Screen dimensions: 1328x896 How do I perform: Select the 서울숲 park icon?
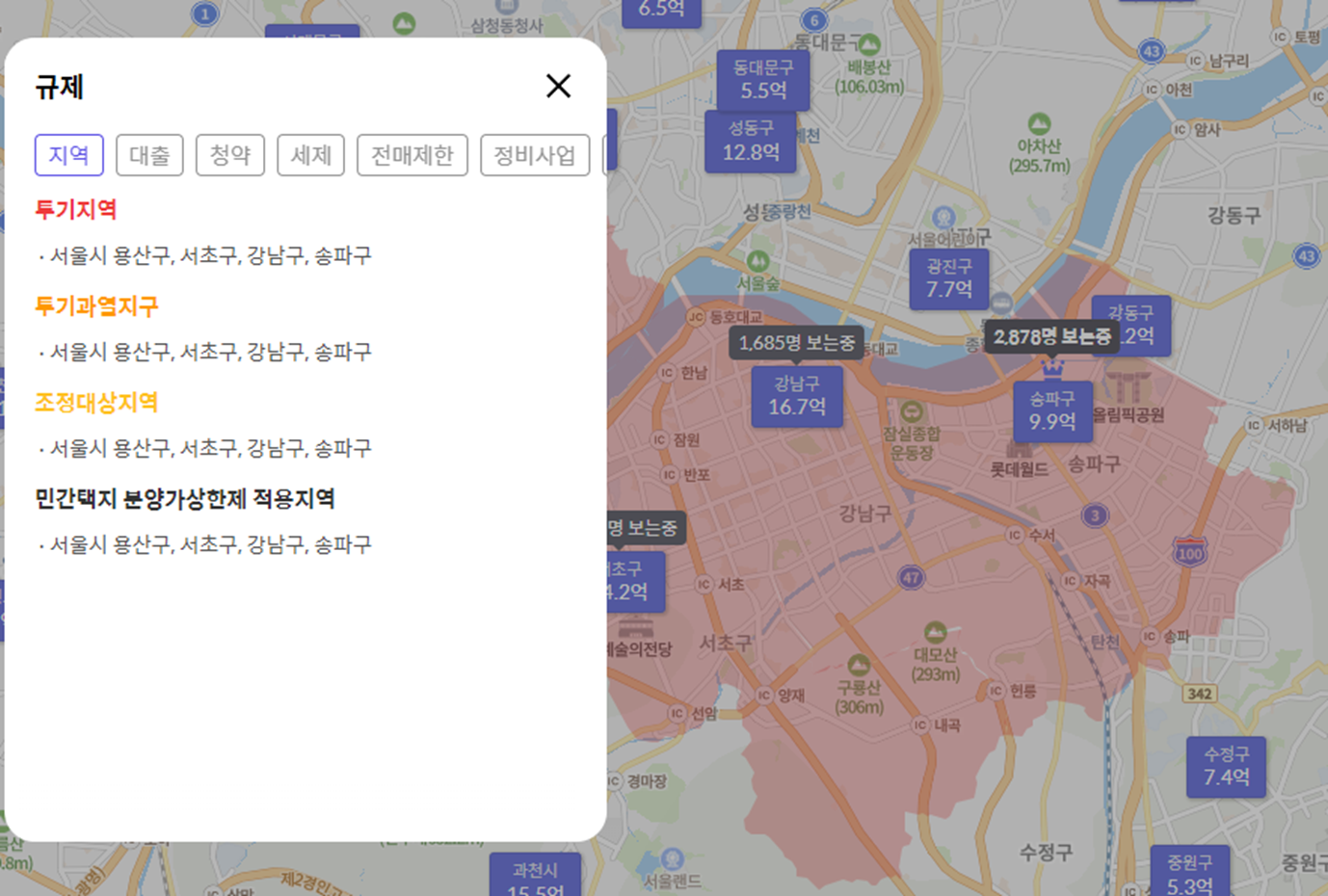760,258
